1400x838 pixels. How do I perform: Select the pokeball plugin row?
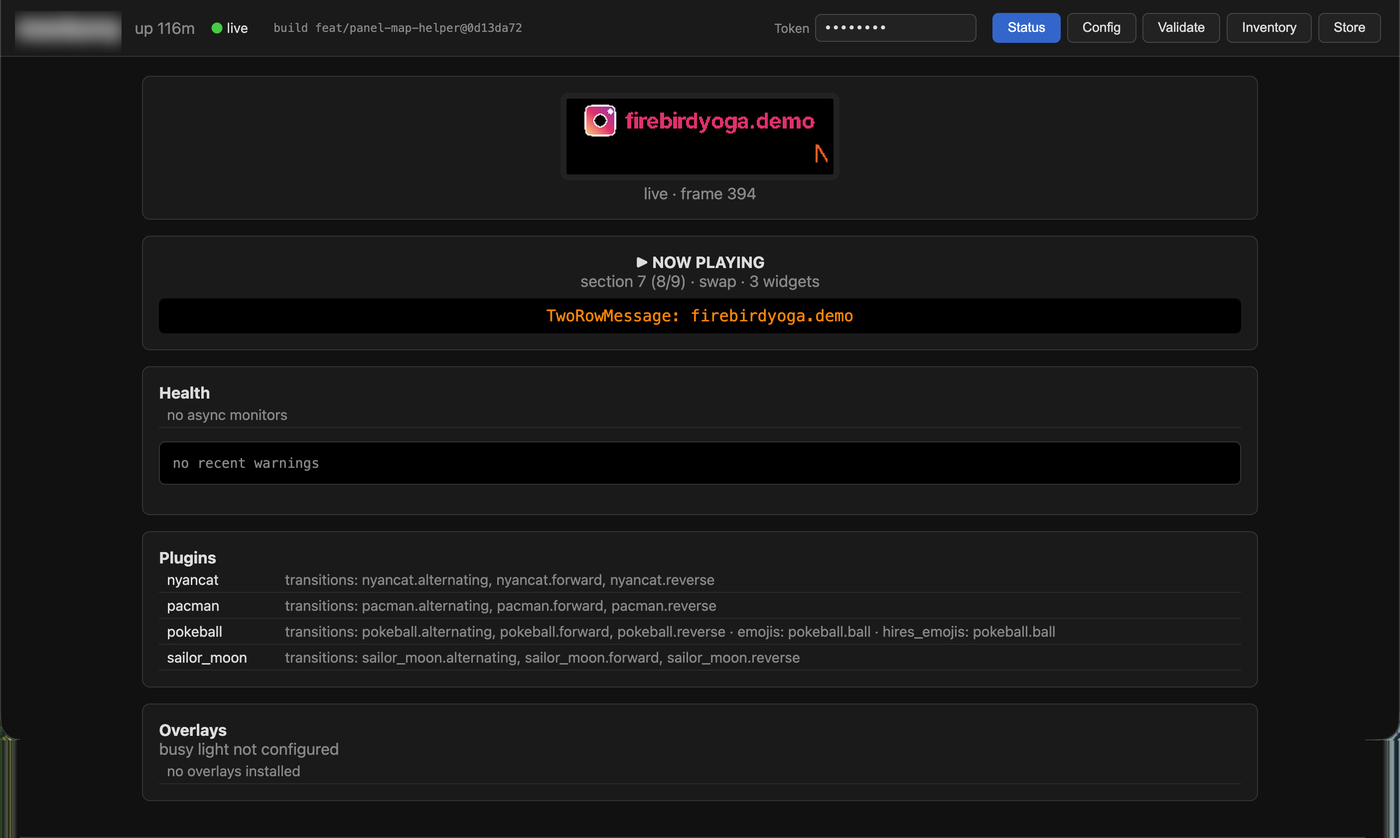coord(700,632)
